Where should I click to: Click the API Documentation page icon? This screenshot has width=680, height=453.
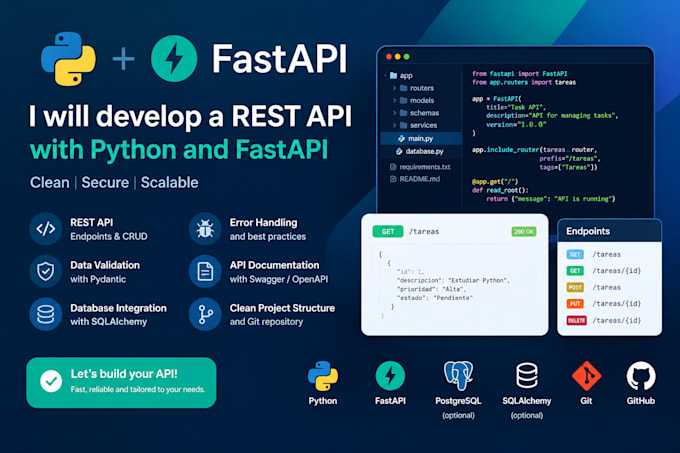pos(205,271)
